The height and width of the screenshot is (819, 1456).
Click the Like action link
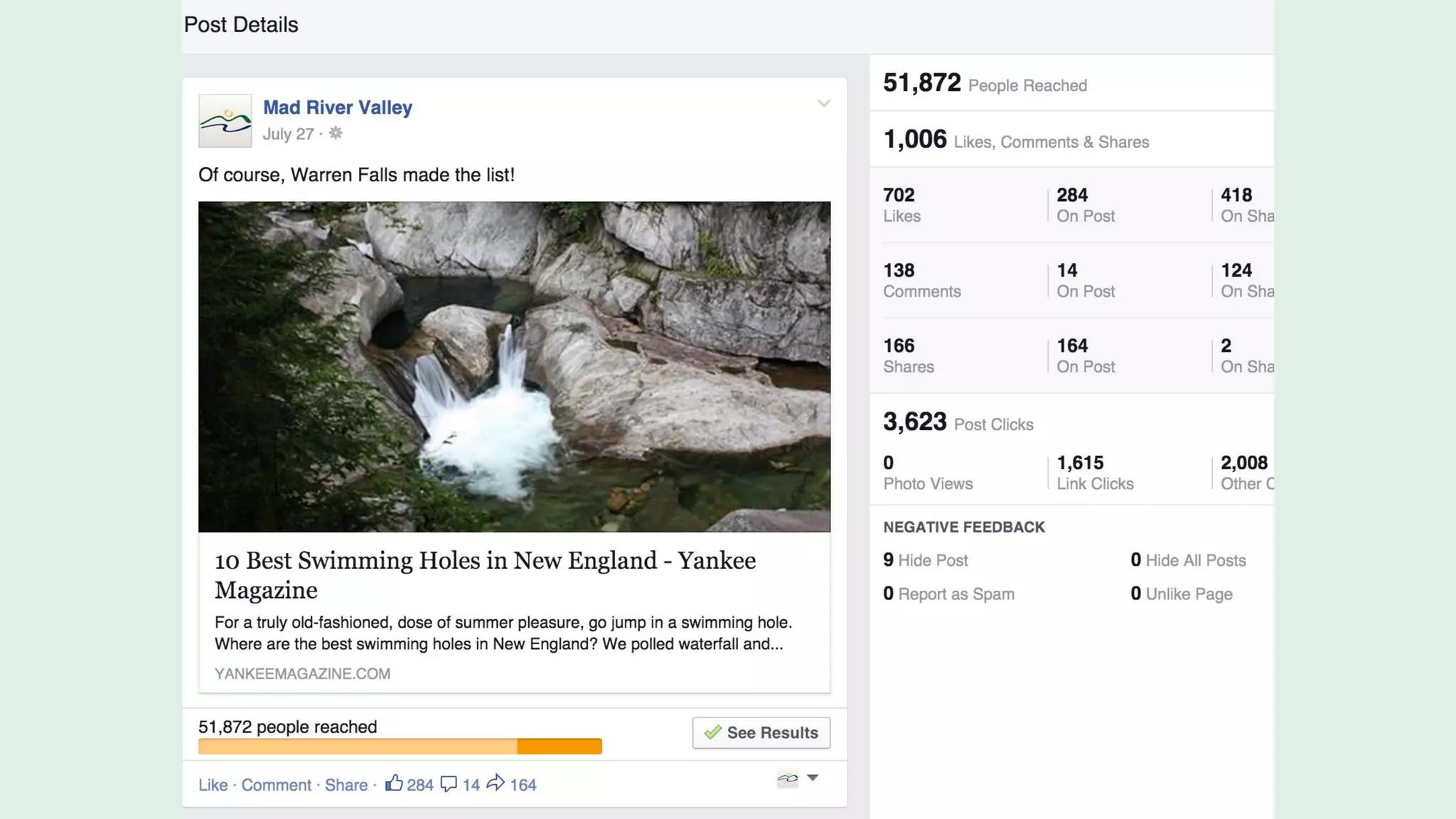(213, 785)
